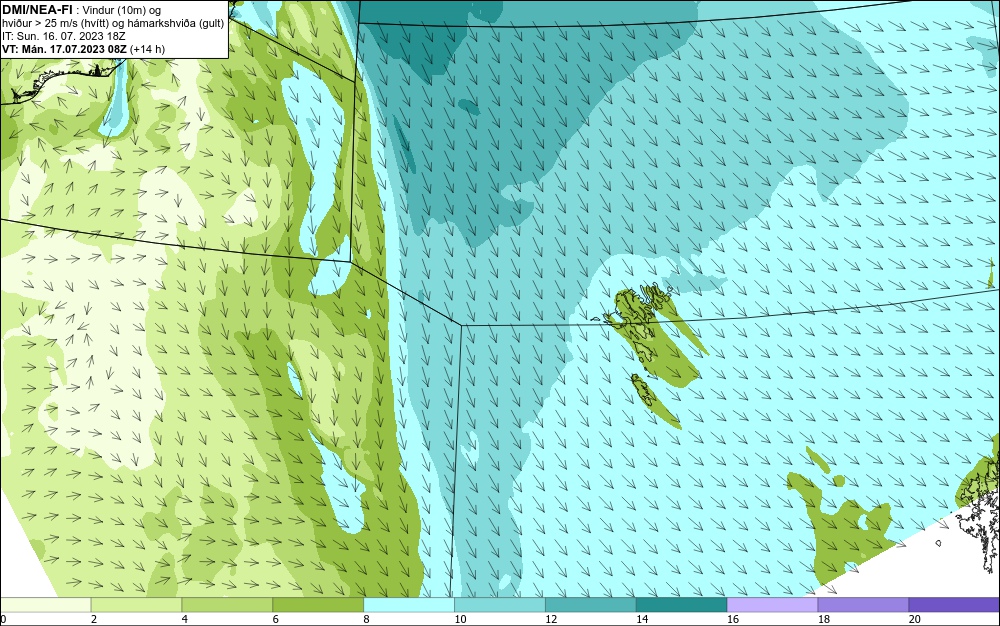Click the 12–14 m/s teal legend swatch

click(x=591, y=604)
